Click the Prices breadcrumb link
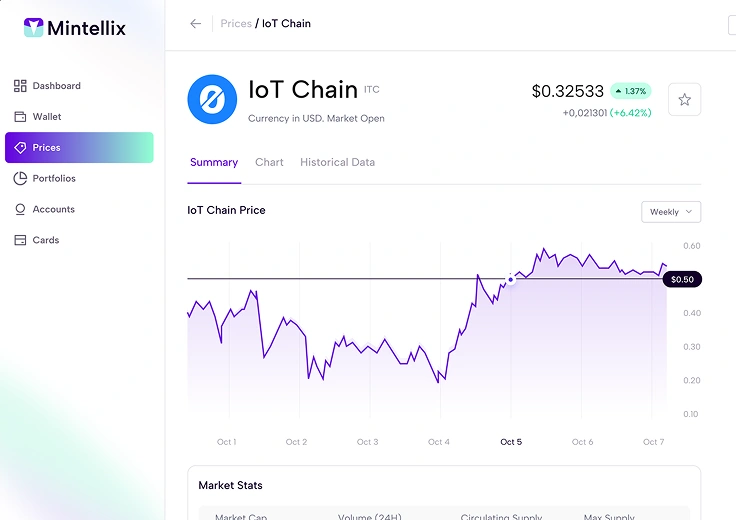Screen dimensions: 736x520 coord(236,24)
